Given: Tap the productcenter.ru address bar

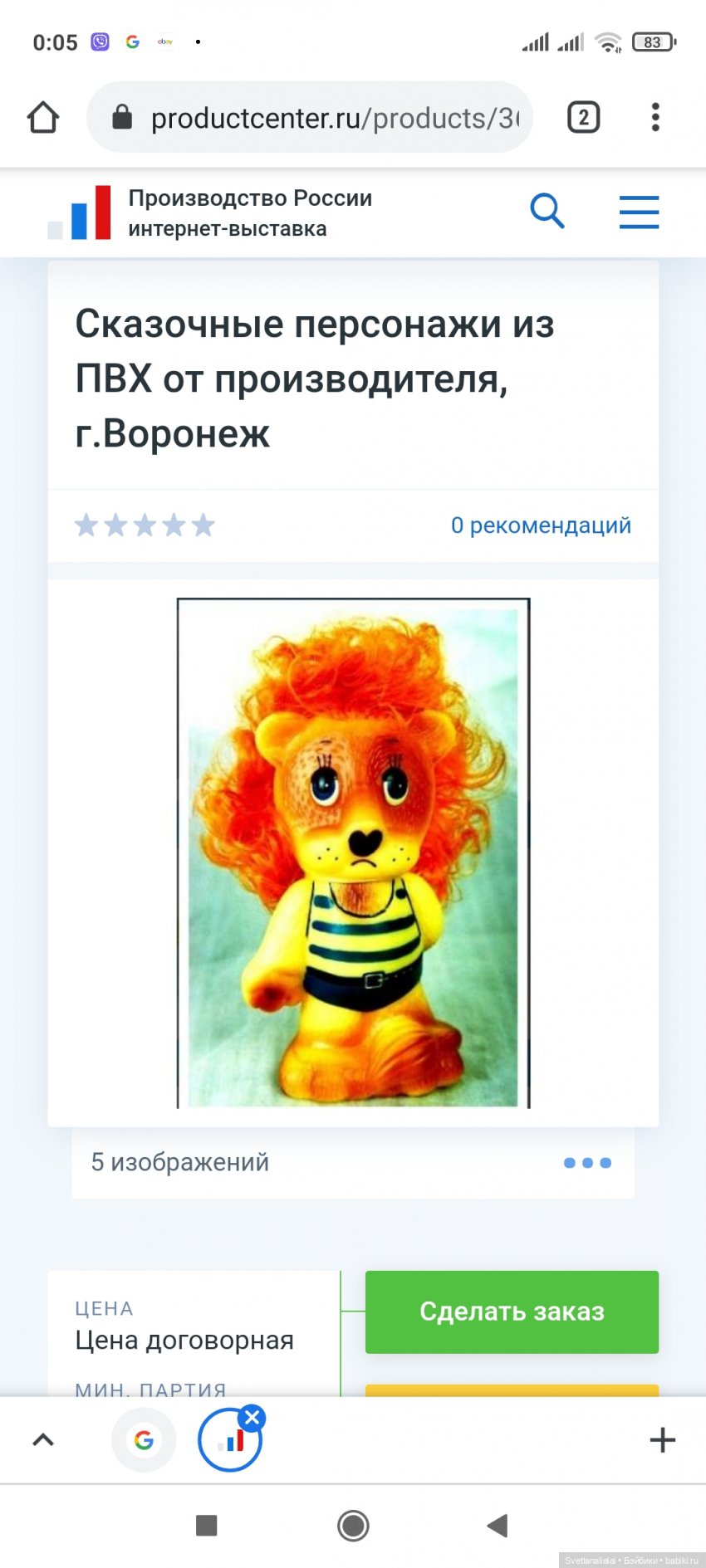Looking at the screenshot, I should pos(309,117).
